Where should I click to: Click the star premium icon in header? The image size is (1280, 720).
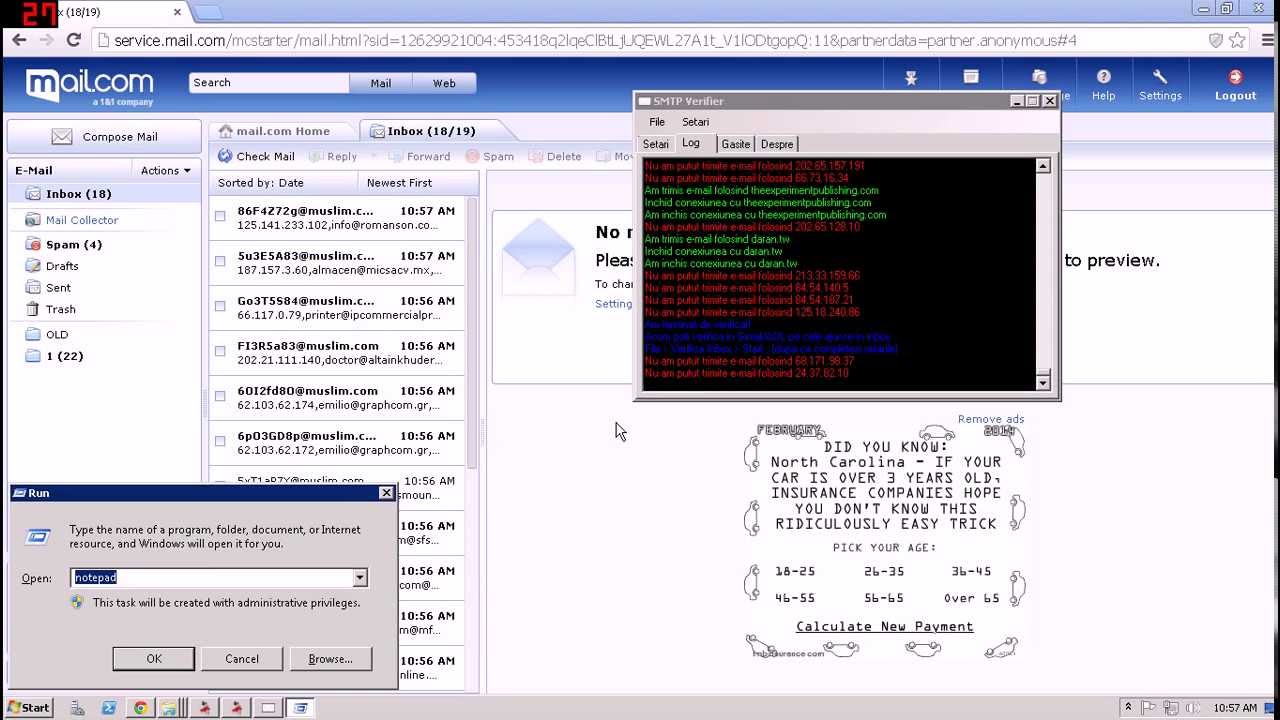tap(911, 78)
